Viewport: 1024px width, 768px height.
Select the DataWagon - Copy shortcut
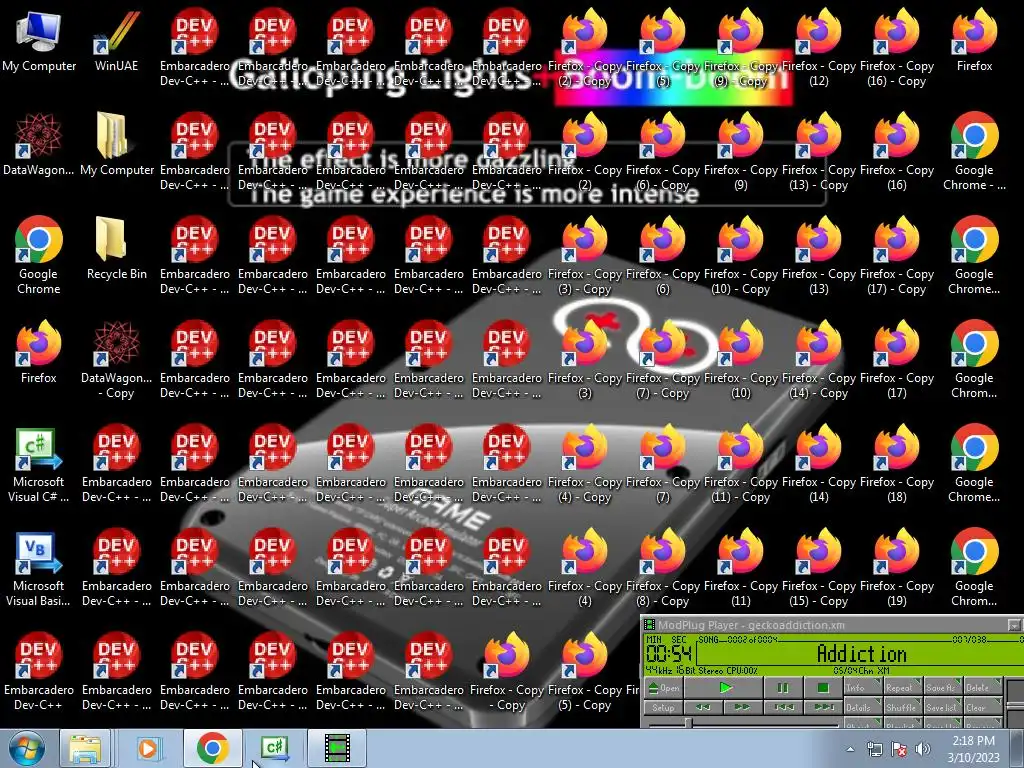coord(116,360)
